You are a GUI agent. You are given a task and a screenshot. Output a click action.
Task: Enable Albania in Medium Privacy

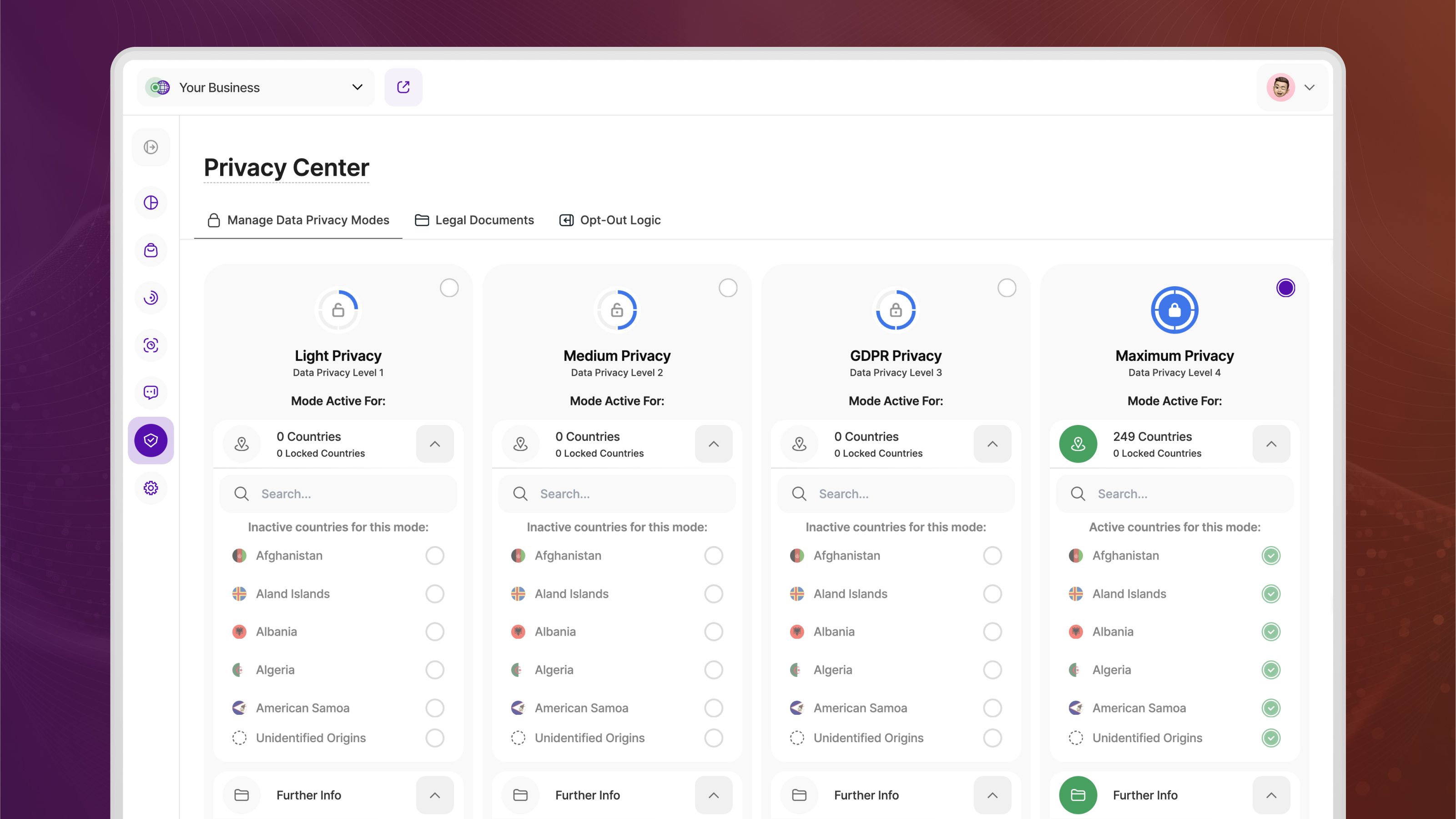pyautogui.click(x=713, y=632)
